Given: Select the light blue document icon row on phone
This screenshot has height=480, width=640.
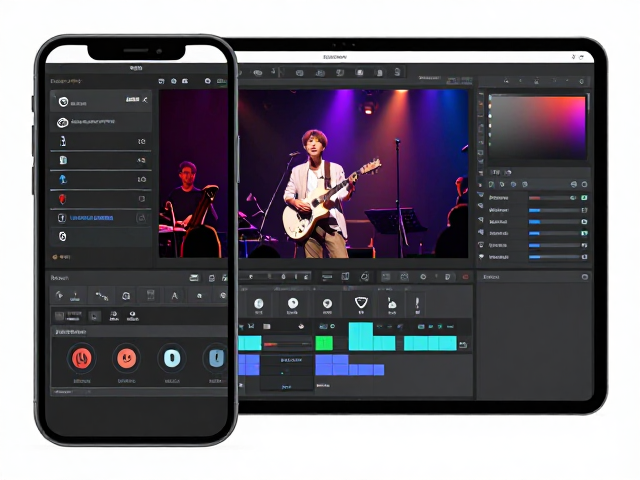Looking at the screenshot, I should pos(101,160).
